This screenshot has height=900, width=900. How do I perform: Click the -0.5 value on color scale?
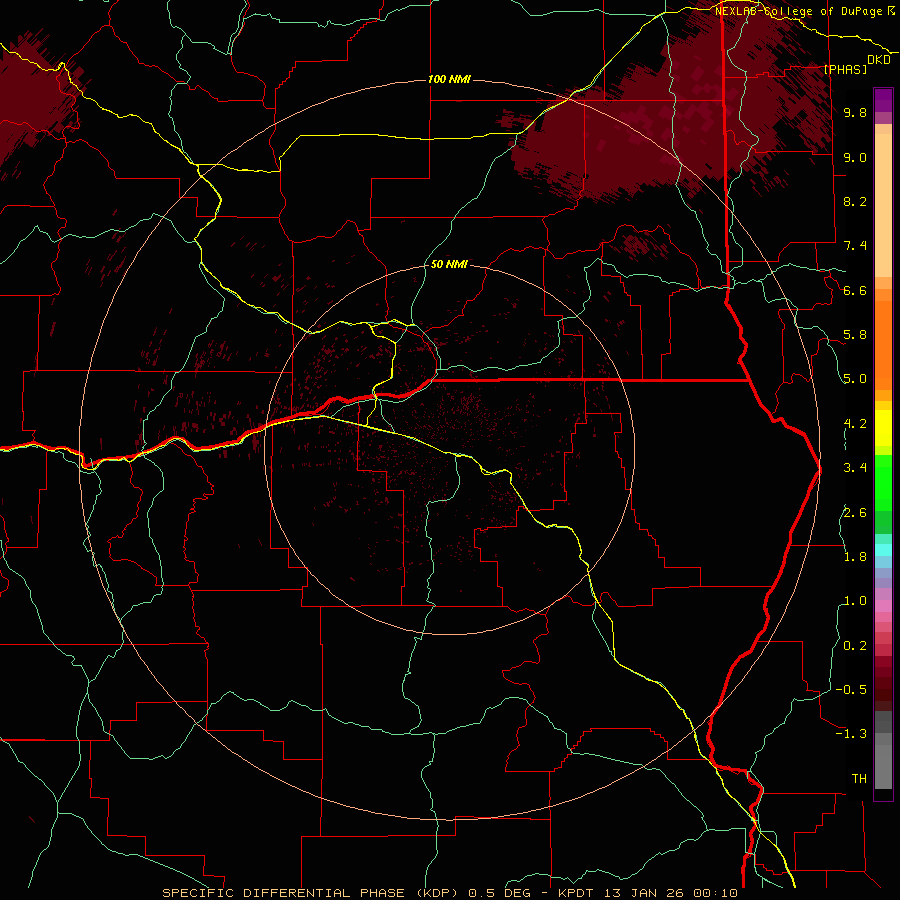pyautogui.click(x=851, y=690)
